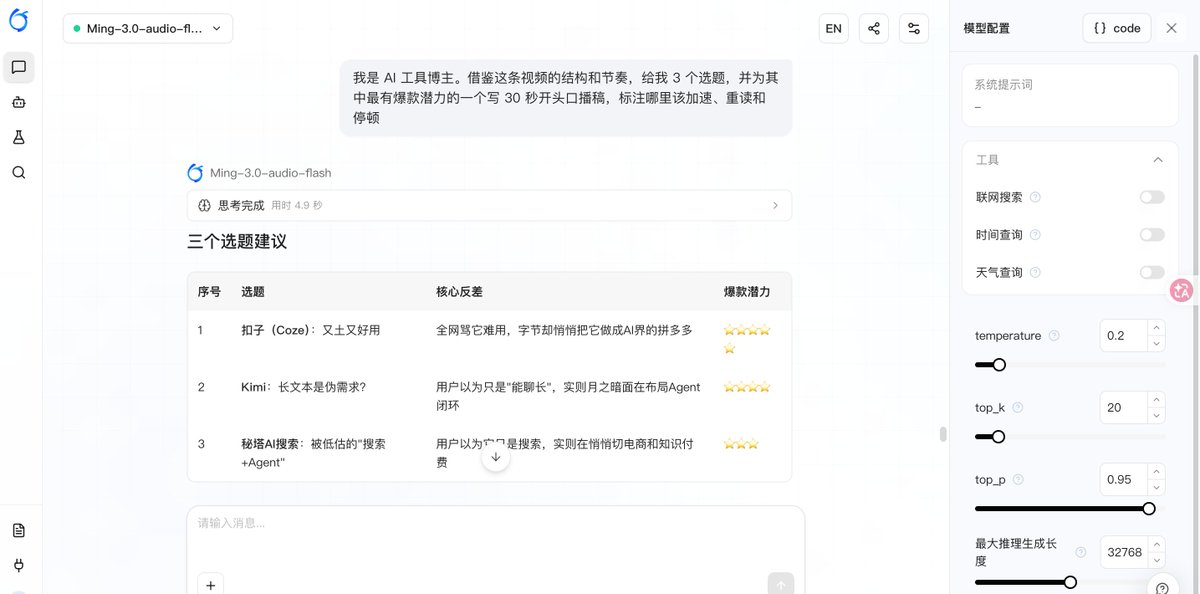Open the plug connector icon in sidebar
The height and width of the screenshot is (594, 1200).
tap(19, 565)
